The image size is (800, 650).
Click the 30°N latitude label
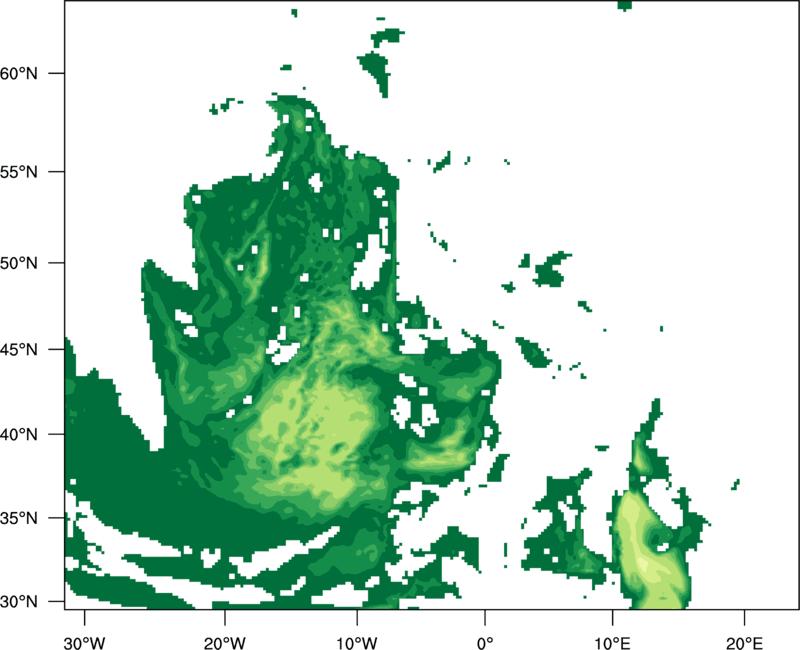tap(19, 602)
